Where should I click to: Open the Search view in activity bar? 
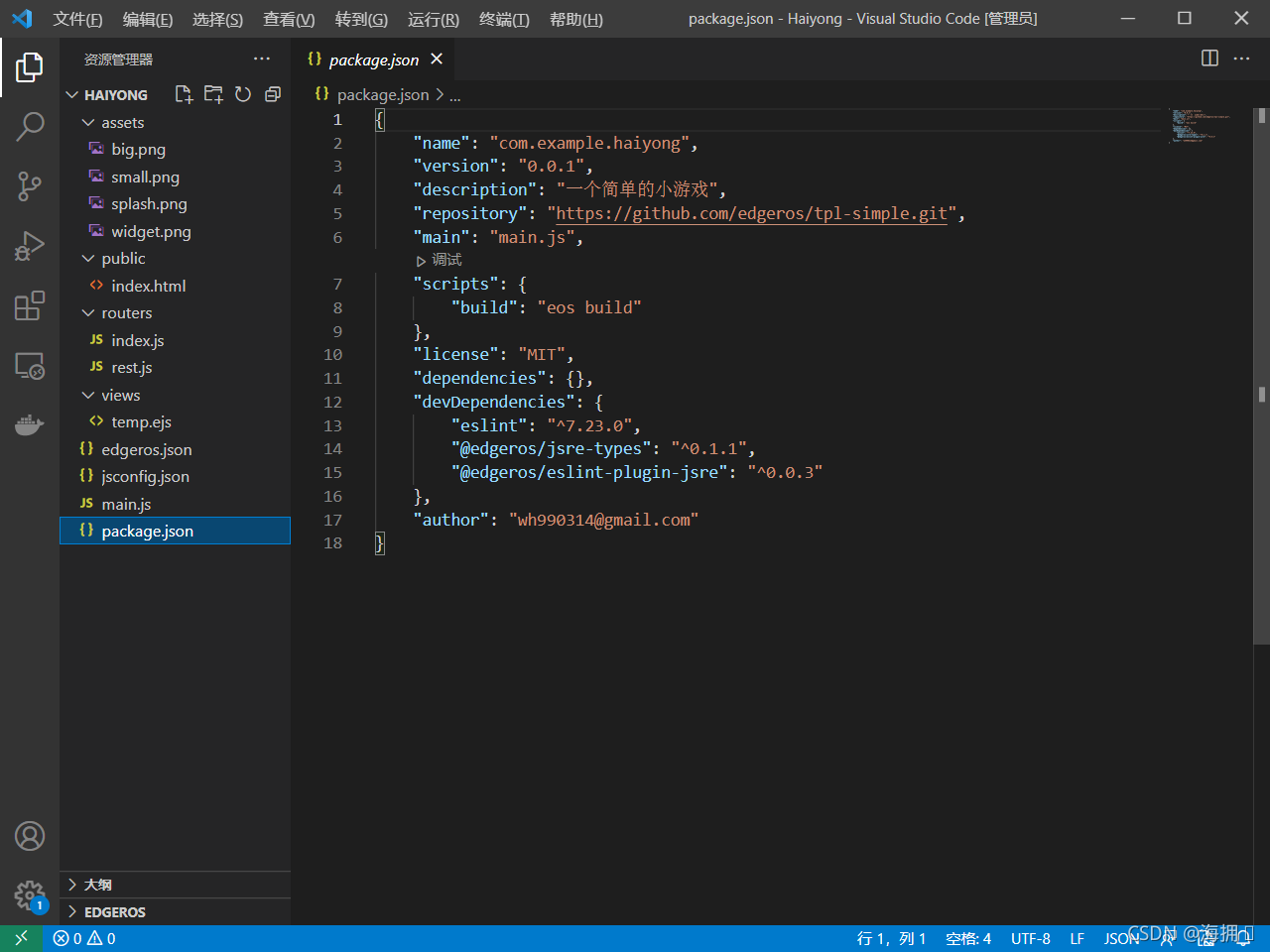point(30,126)
